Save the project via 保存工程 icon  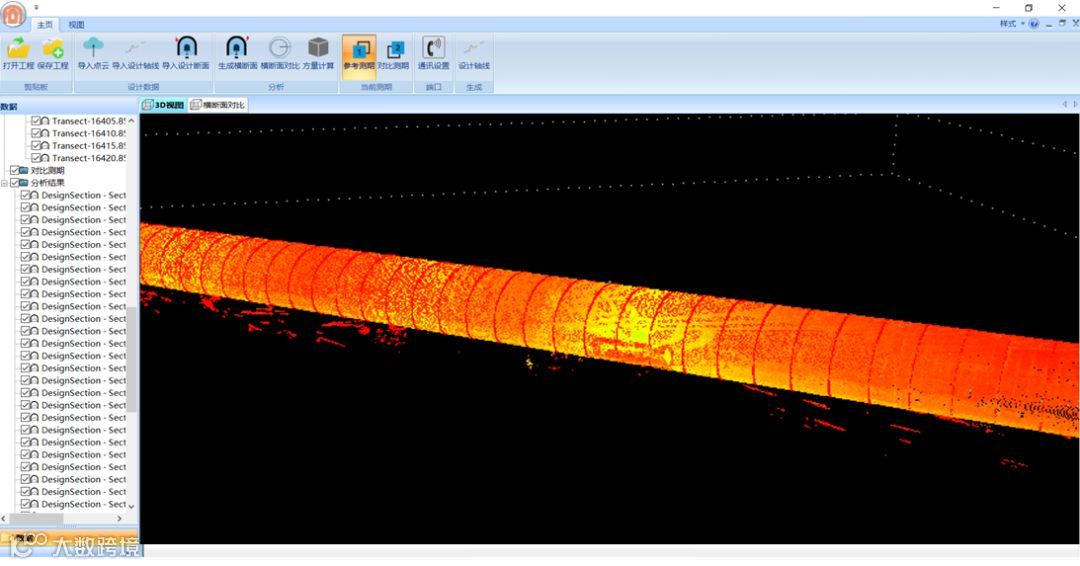pos(53,54)
